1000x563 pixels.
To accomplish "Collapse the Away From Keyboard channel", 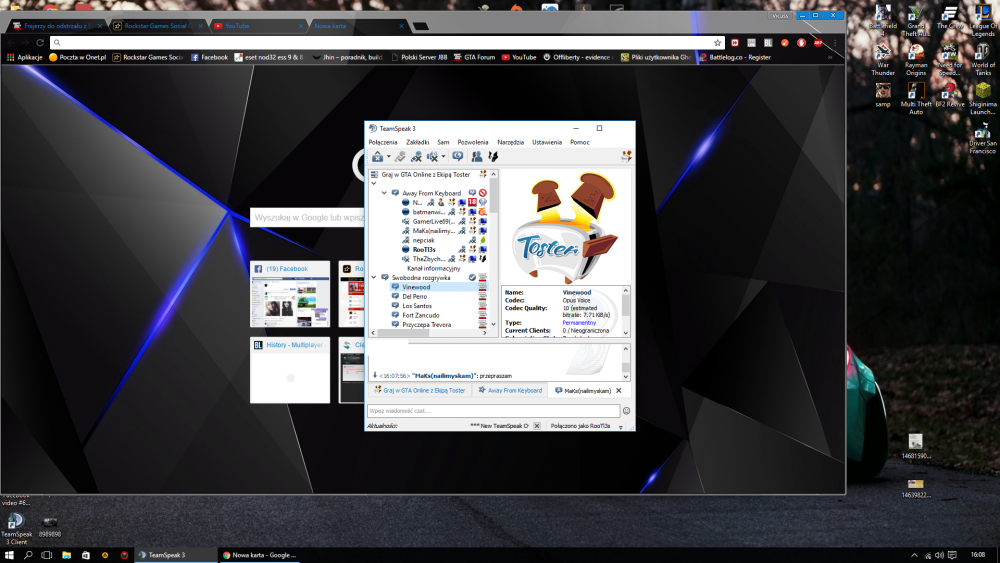I will coord(384,193).
